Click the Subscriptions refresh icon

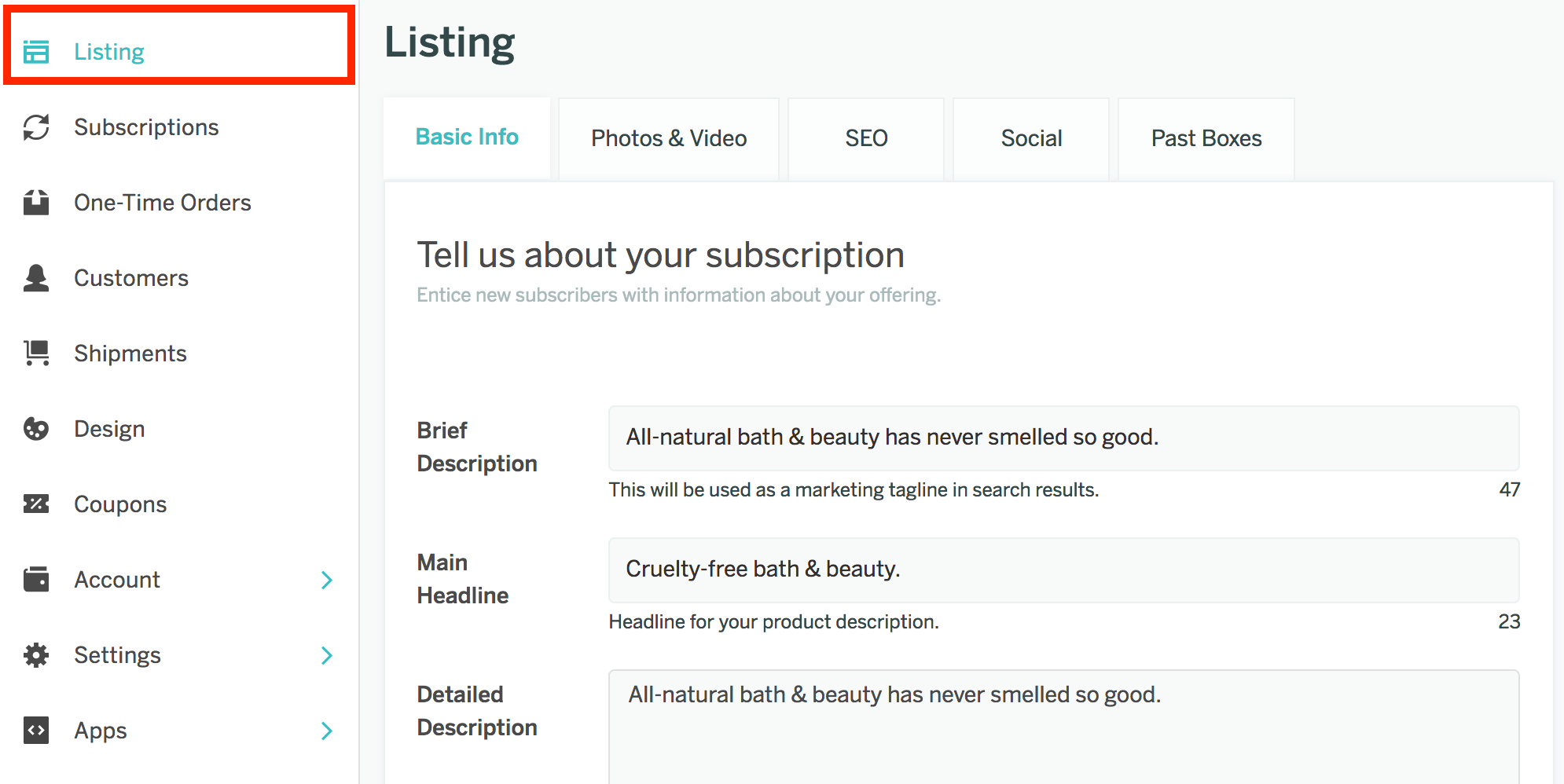pos(35,126)
